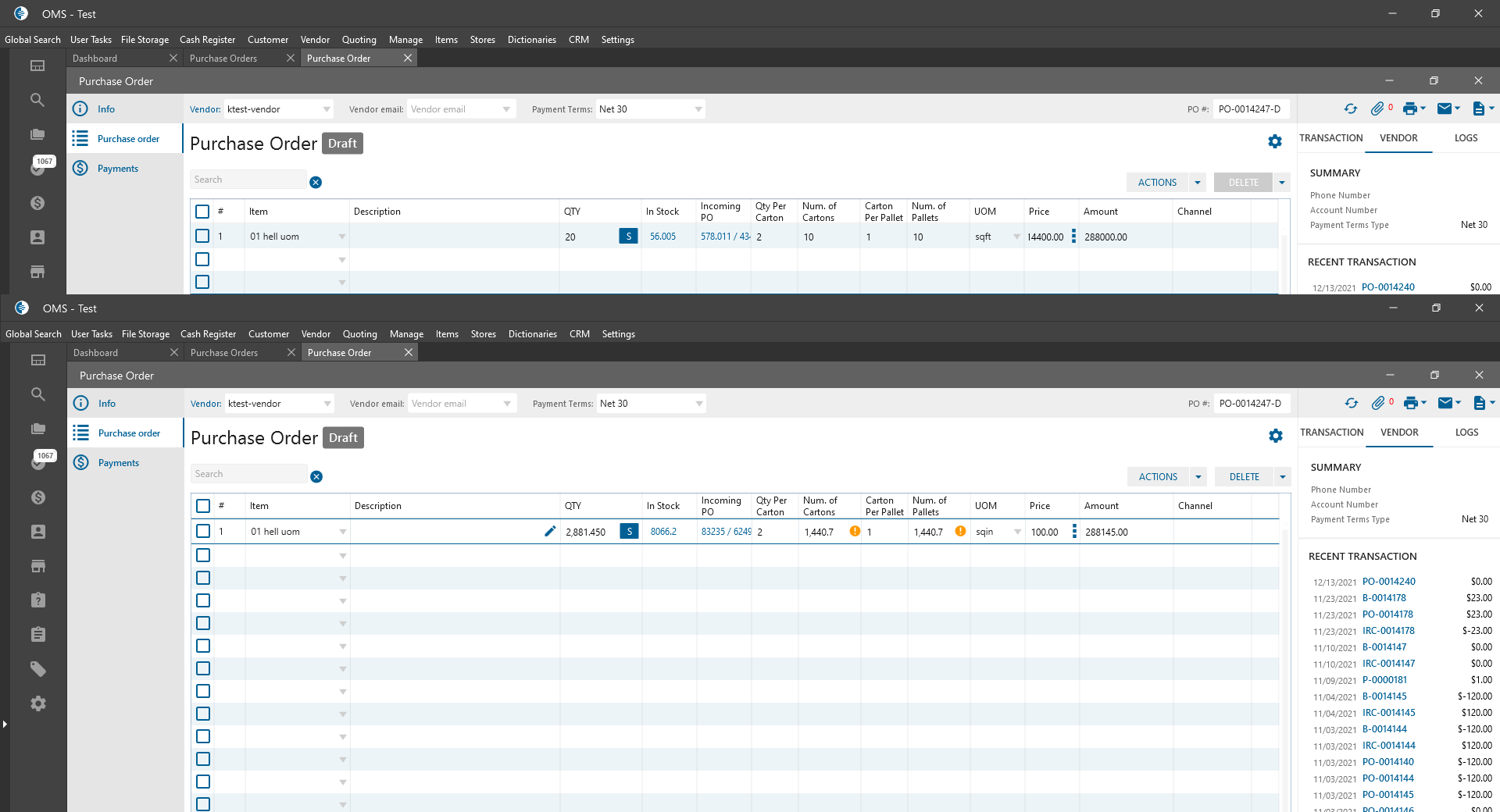The width and height of the screenshot is (1500, 812).
Task: Switch to the LOGS tab in the lower window
Action: (x=1466, y=433)
